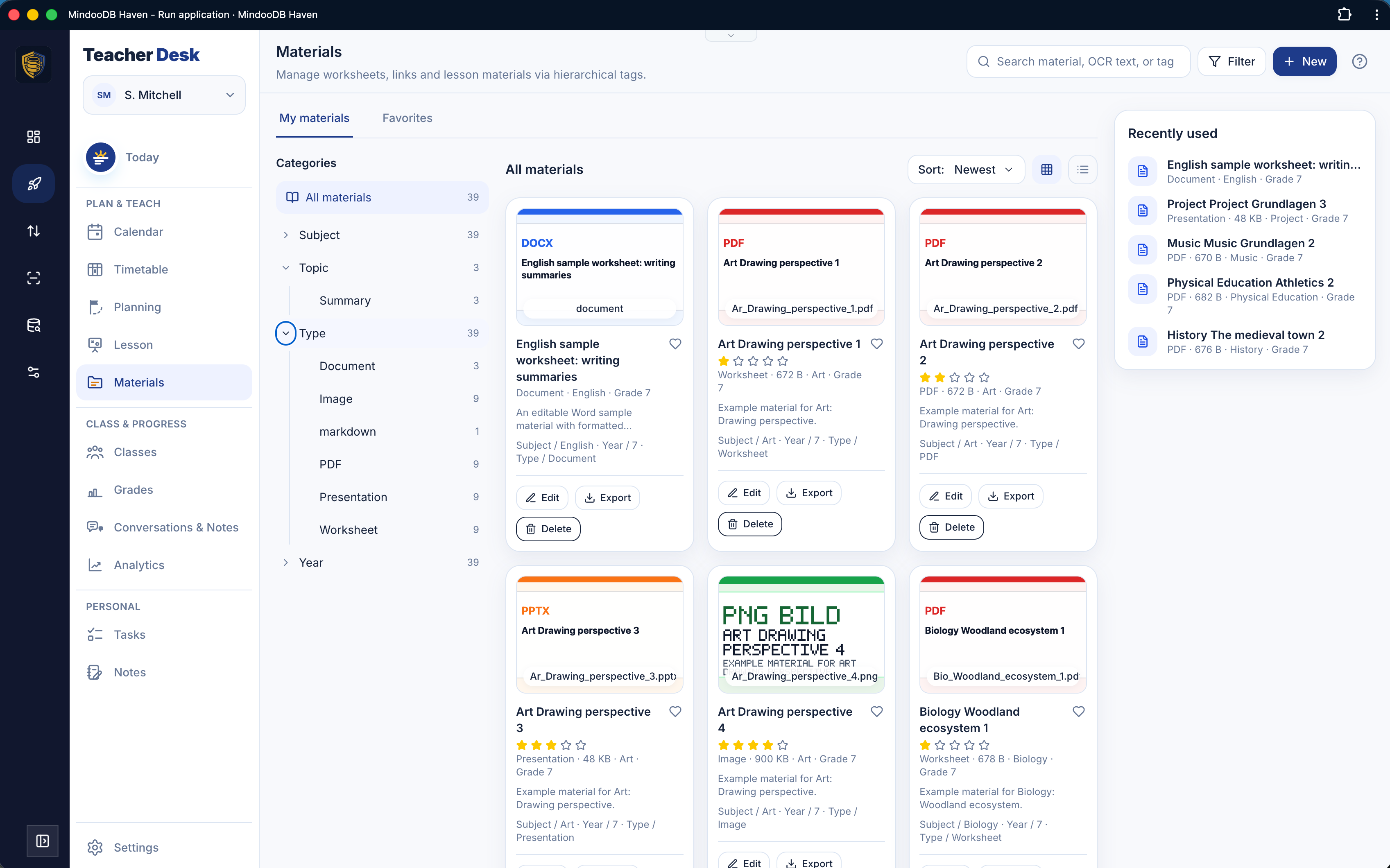Open recently used Project Project Grundlagen 3

coord(1245,211)
